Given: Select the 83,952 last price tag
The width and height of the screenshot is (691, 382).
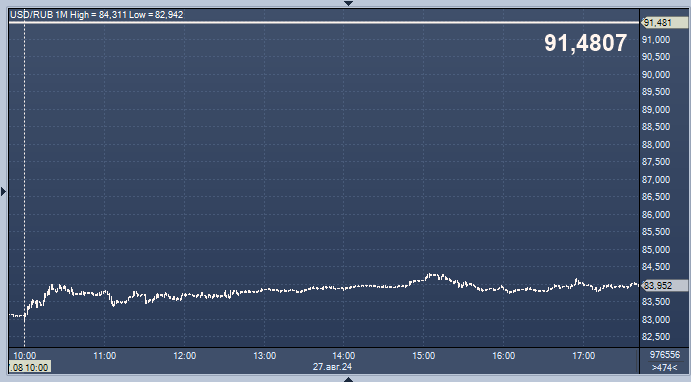Looking at the screenshot, I should click(664, 286).
